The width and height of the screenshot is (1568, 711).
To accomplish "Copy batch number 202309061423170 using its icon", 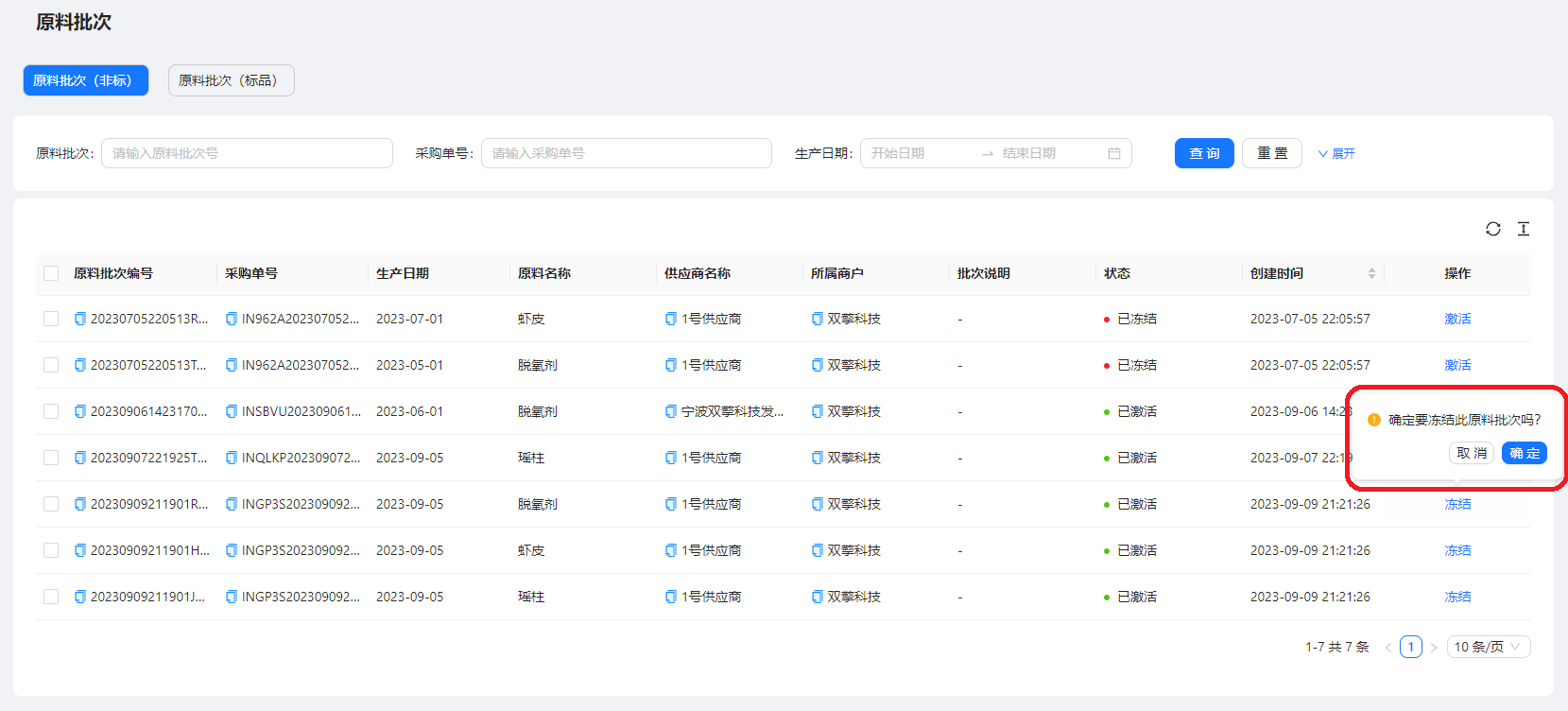I will (x=80, y=411).
